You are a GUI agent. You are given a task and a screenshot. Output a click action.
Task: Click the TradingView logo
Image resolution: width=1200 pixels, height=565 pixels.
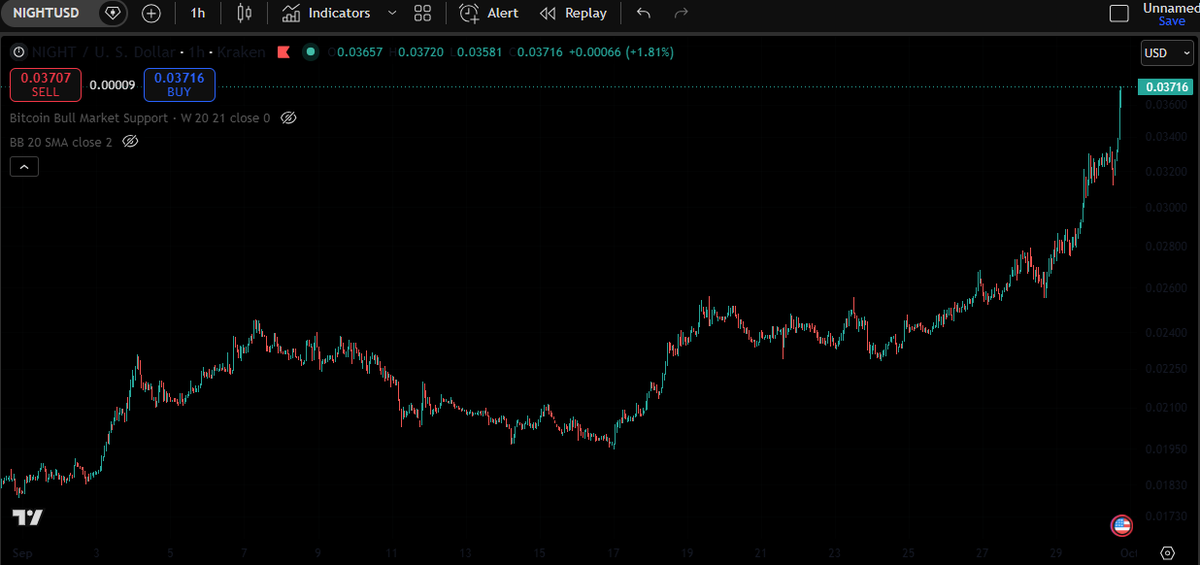click(27, 517)
